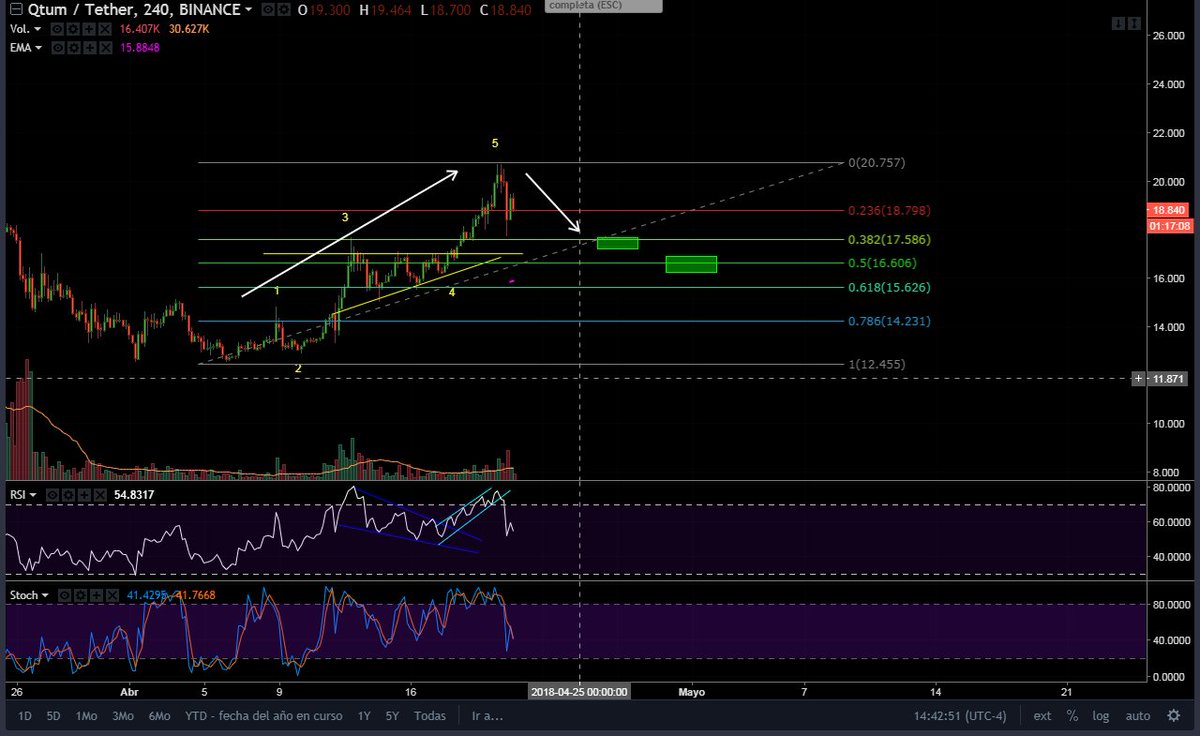
Task: Open Stoch indicator settings gear
Action: [x=80, y=595]
